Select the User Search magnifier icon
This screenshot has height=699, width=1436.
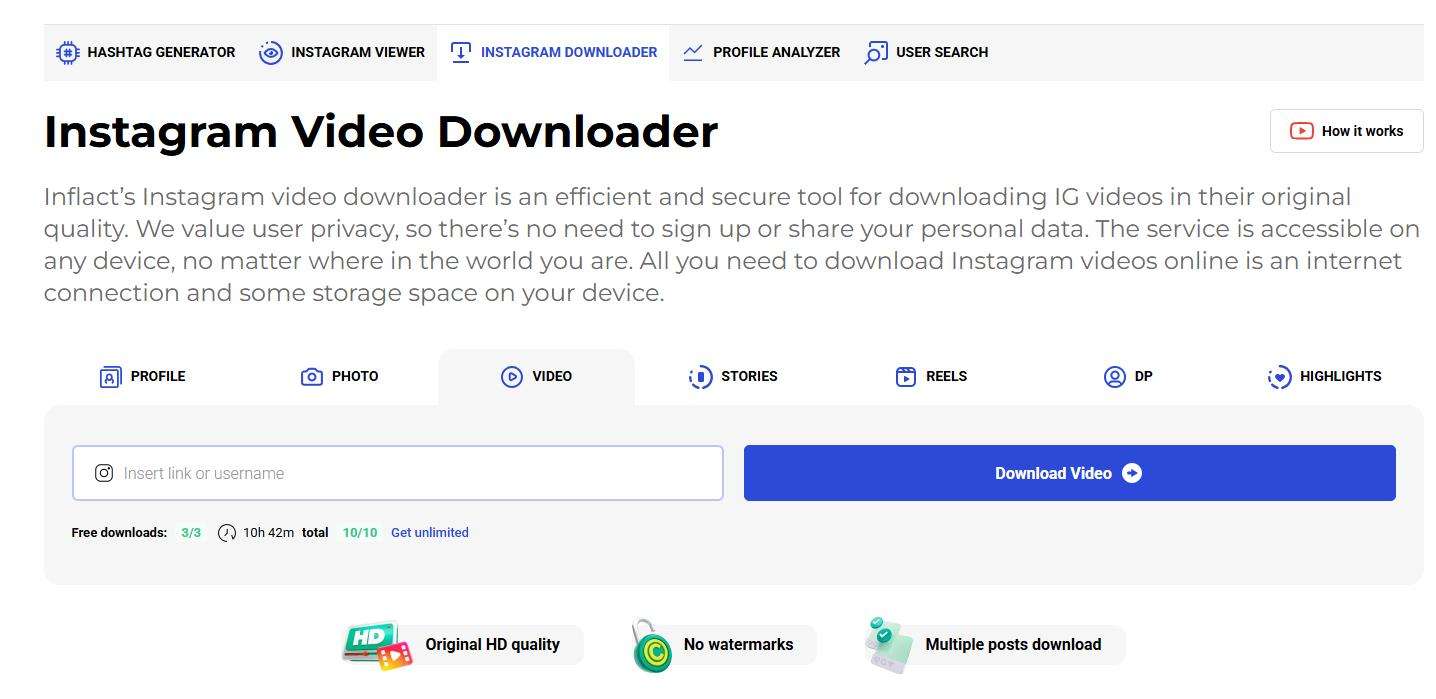[x=875, y=52]
